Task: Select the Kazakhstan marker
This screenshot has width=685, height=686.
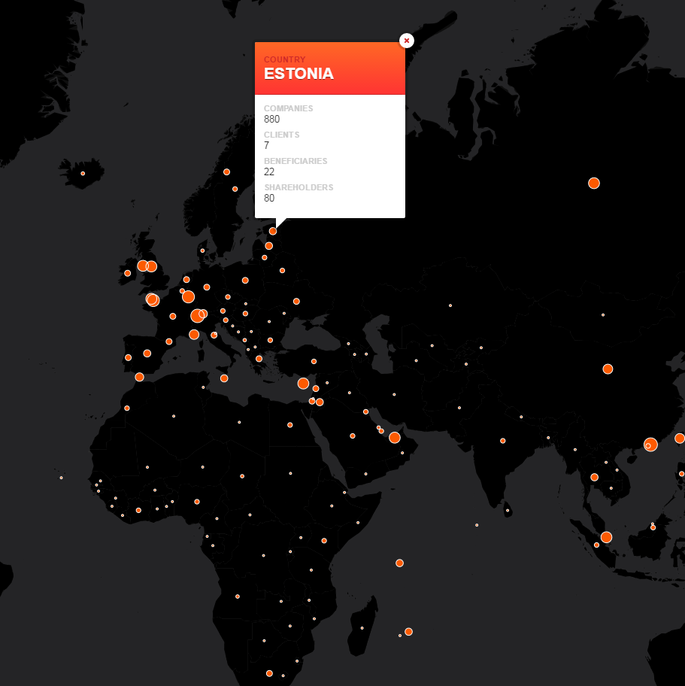Action: 450,305
